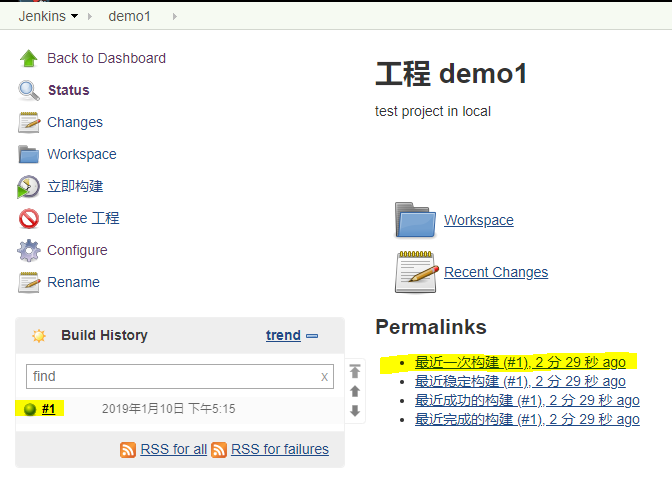Select Delete 工程 in side menu
672x500 pixels.
tap(83, 218)
